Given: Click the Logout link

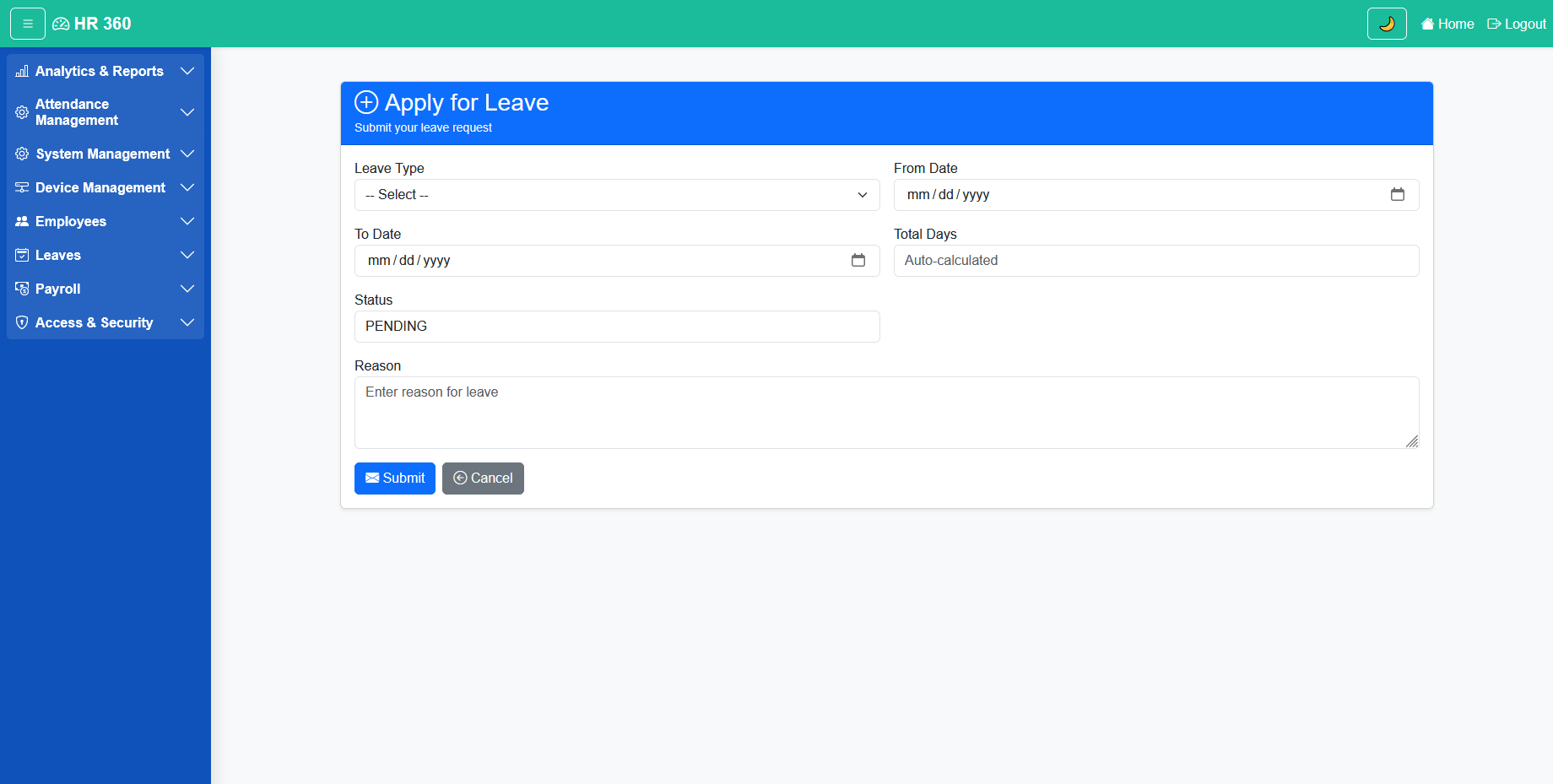Looking at the screenshot, I should pos(1517,24).
